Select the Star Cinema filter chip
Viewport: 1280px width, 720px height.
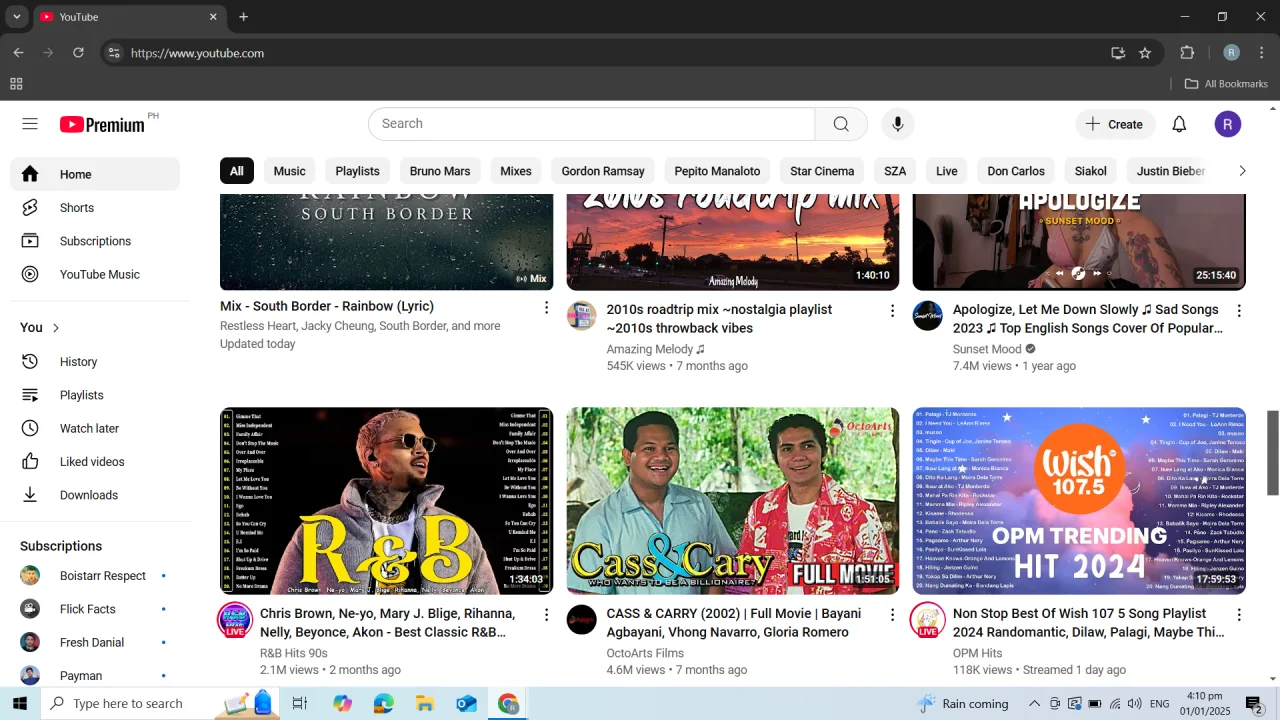(x=822, y=171)
